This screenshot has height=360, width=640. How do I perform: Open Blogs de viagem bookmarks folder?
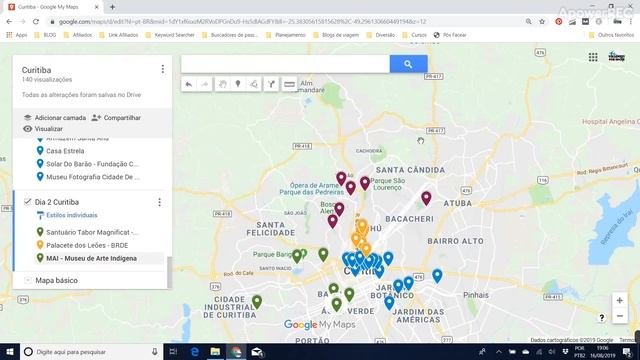[x=336, y=35]
